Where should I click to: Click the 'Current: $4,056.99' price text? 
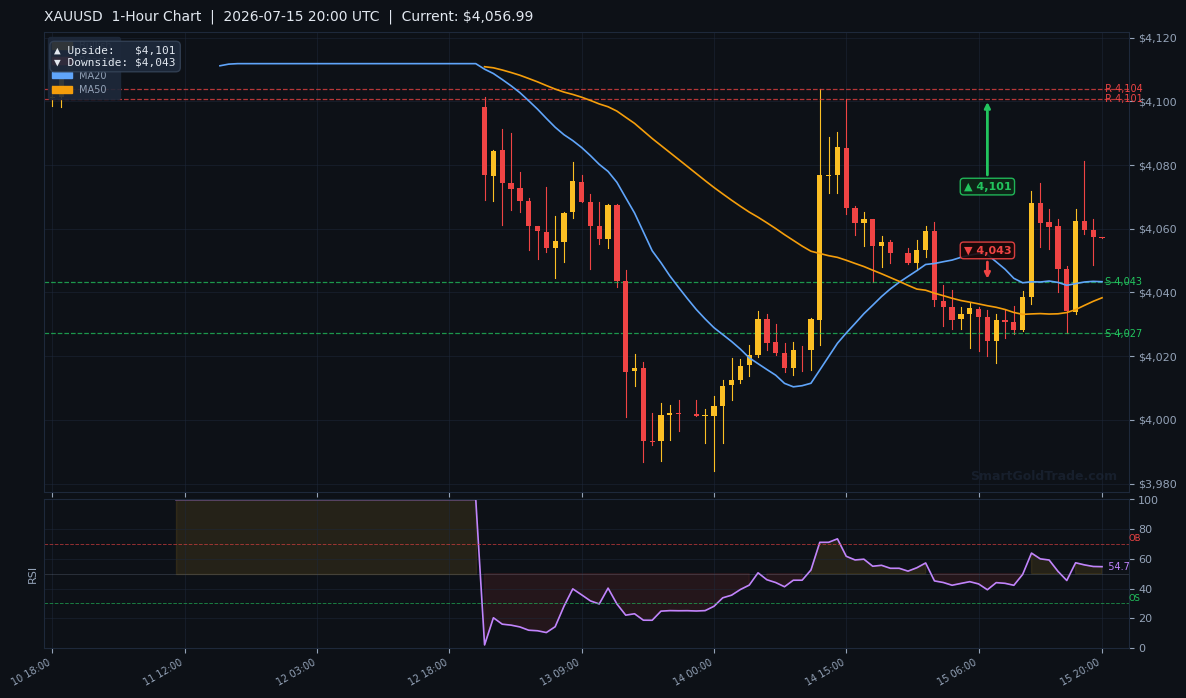pos(467,17)
